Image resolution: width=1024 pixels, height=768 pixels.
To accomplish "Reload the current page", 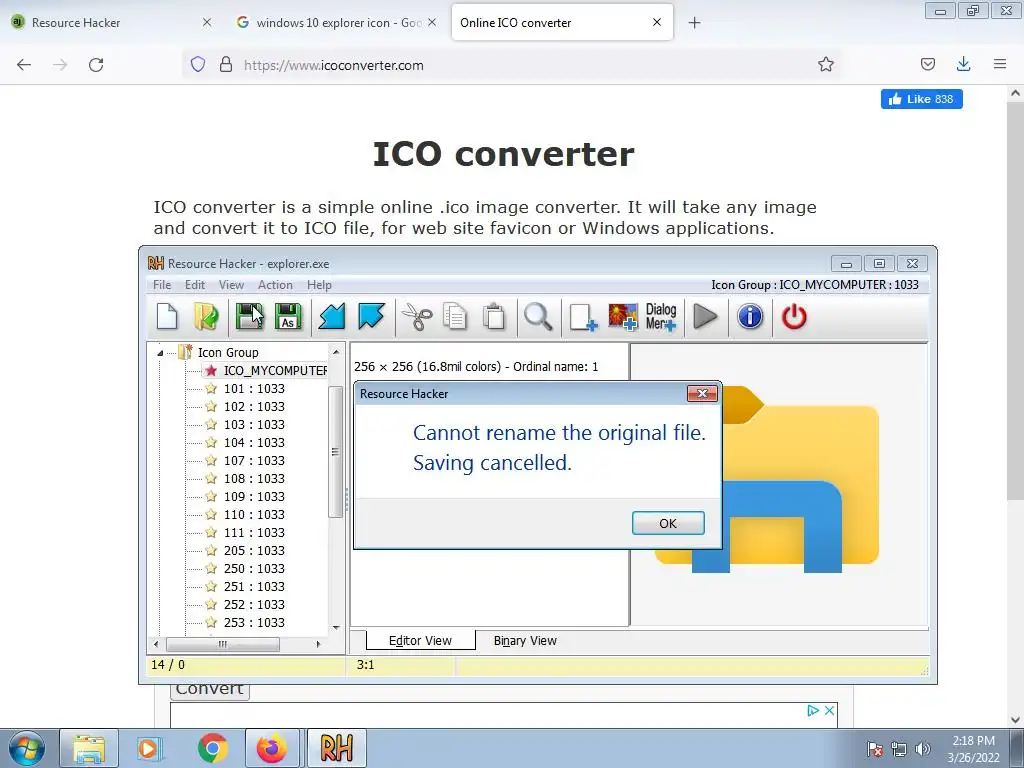I will point(96,65).
